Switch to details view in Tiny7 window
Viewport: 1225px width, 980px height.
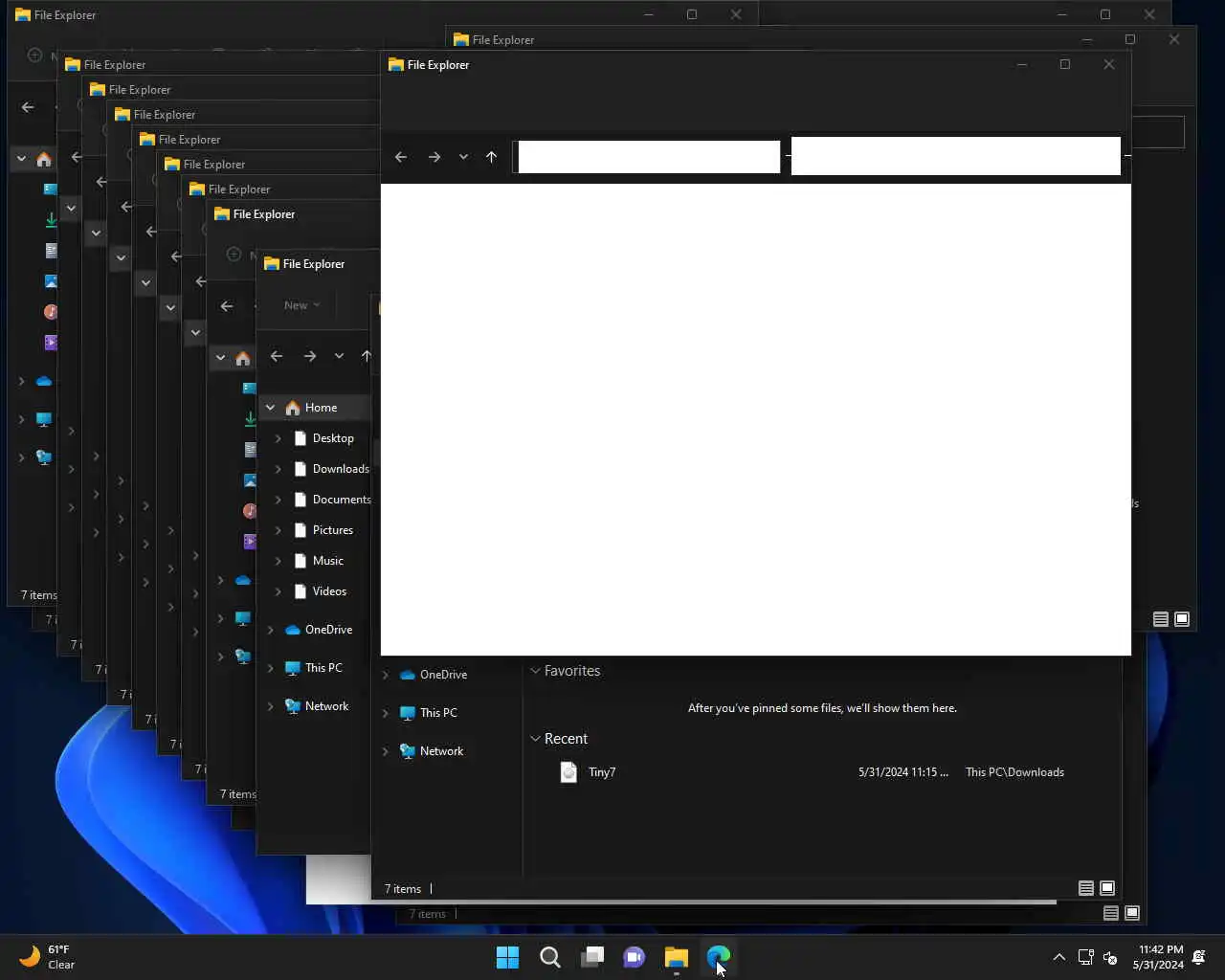pos(1086,888)
